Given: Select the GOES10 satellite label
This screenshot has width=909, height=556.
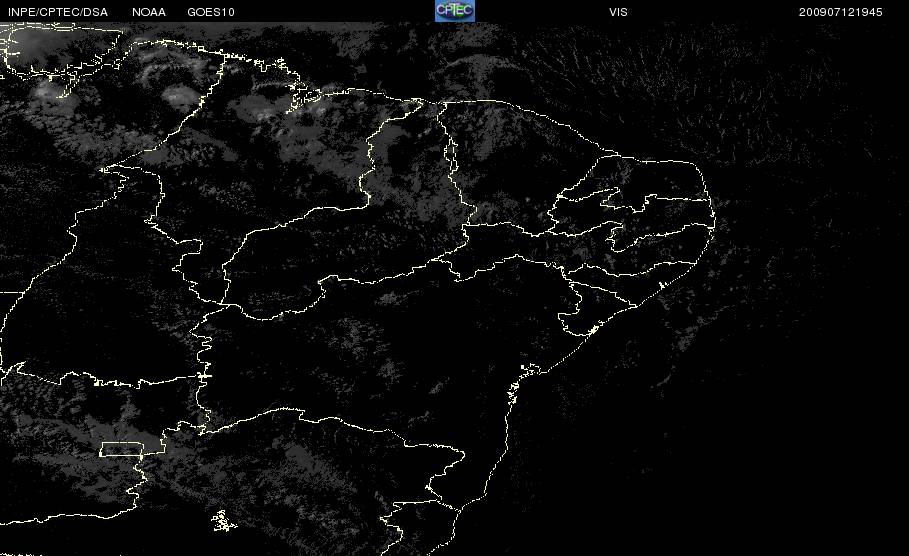Looking at the screenshot, I should tap(211, 12).
